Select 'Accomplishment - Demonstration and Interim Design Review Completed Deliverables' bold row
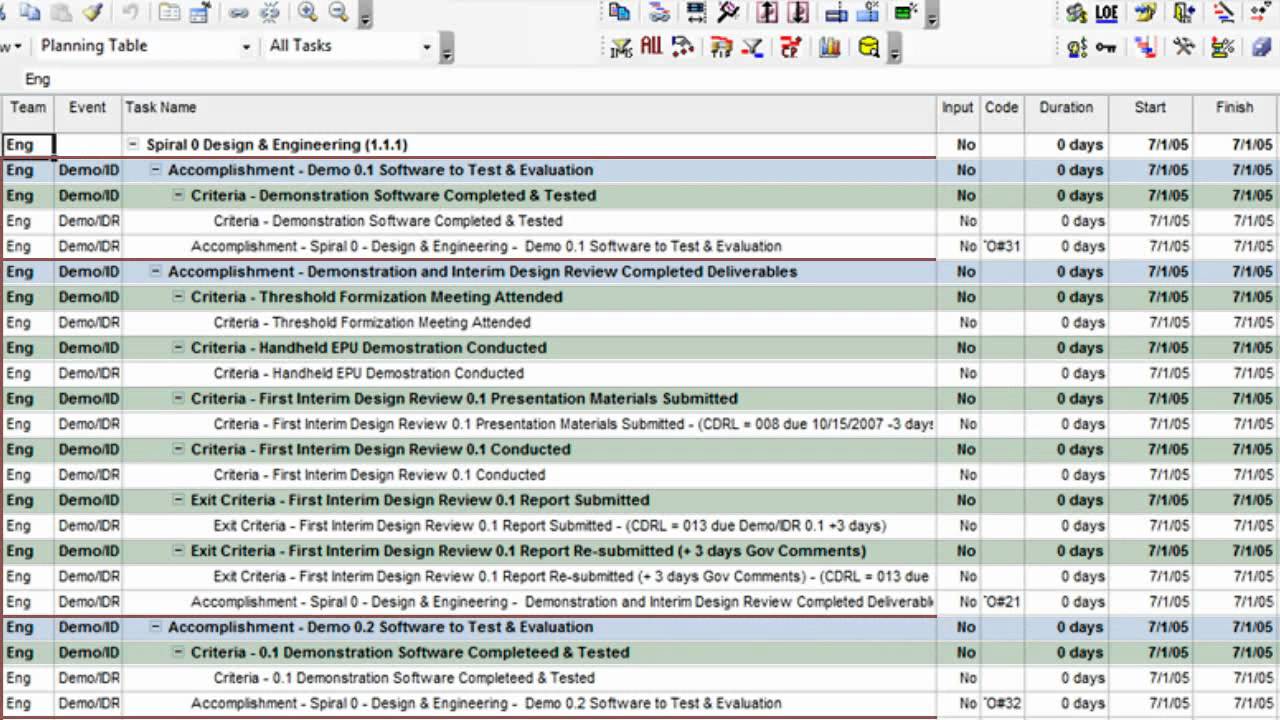 (640, 272)
